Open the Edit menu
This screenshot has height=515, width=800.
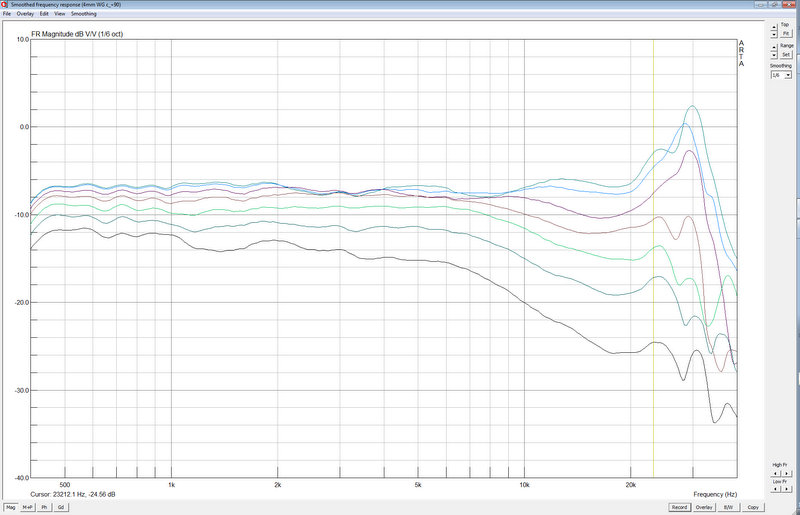tap(43, 14)
